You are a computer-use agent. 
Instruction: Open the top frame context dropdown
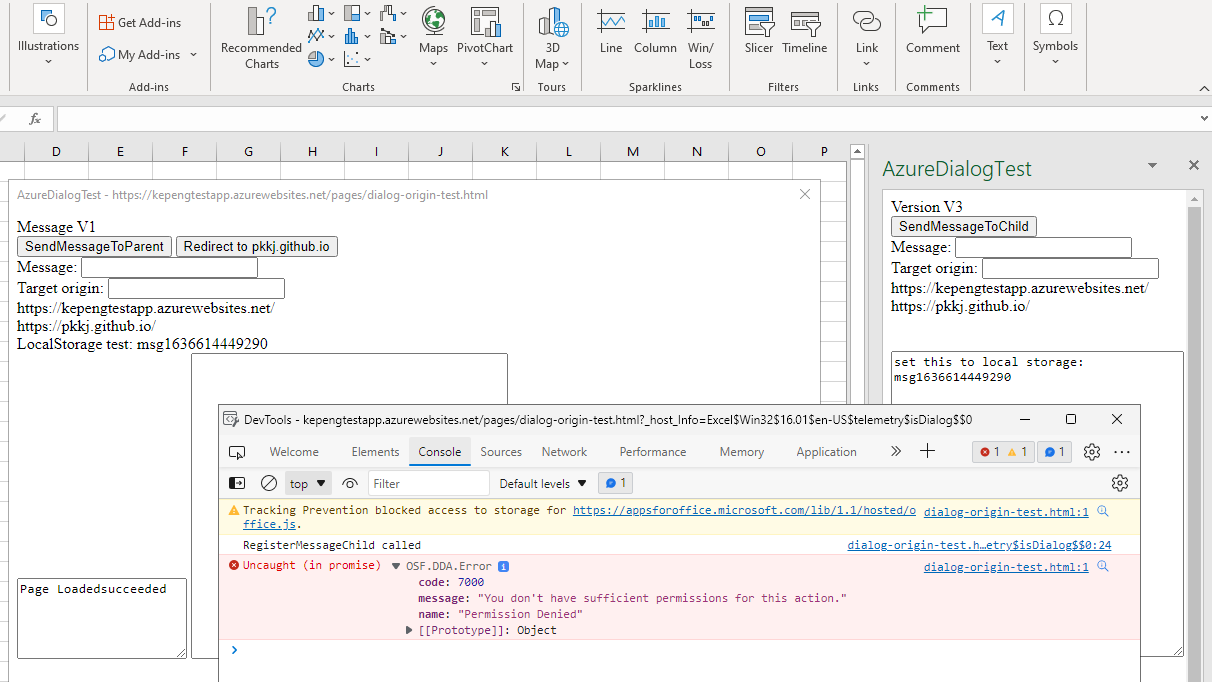(307, 483)
